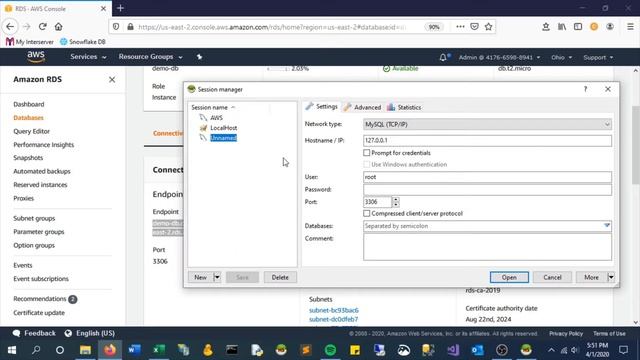This screenshot has height=360, width=640.
Task: Expand the AWS Services menu
Action: point(88,57)
